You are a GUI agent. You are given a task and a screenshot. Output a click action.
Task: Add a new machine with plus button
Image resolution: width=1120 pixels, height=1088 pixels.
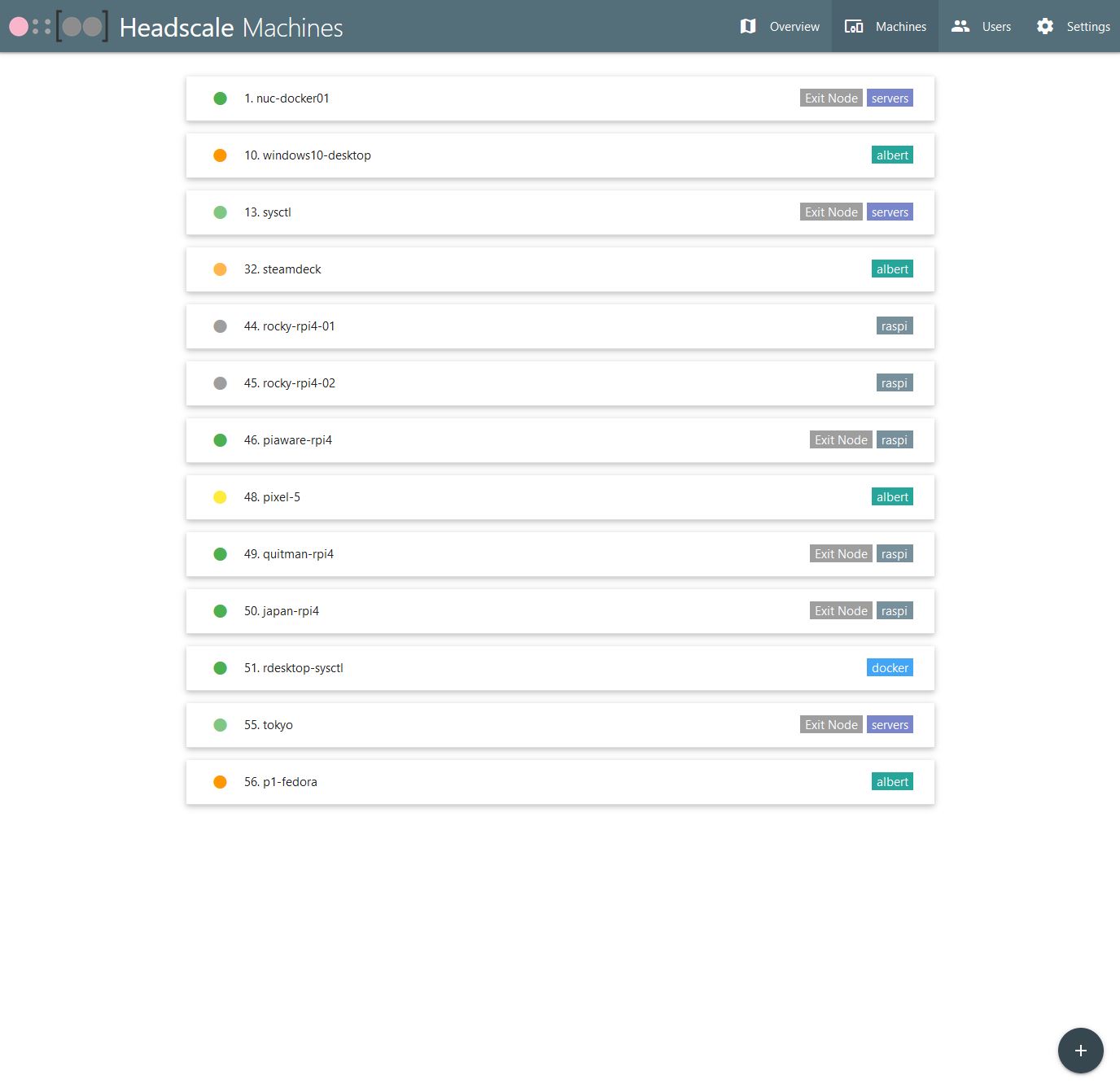tap(1081, 1051)
